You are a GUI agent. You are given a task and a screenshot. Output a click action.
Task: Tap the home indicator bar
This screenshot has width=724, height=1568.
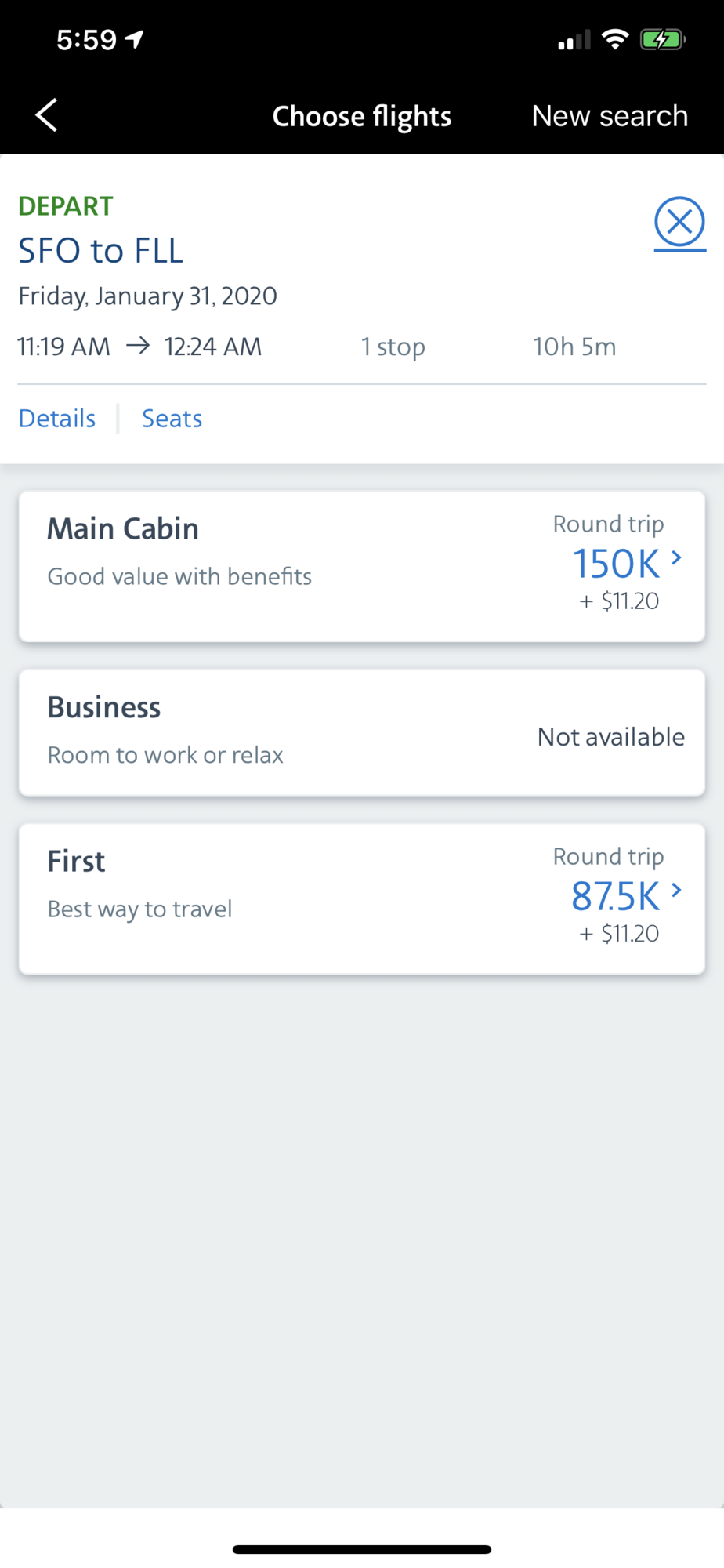click(362, 1549)
